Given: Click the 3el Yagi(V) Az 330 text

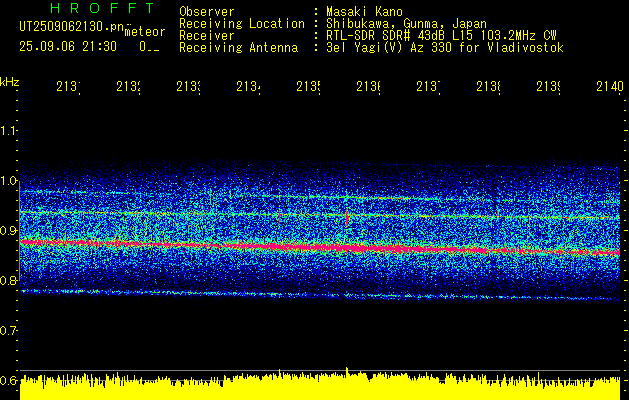Looking at the screenshot, I should pos(445,48).
